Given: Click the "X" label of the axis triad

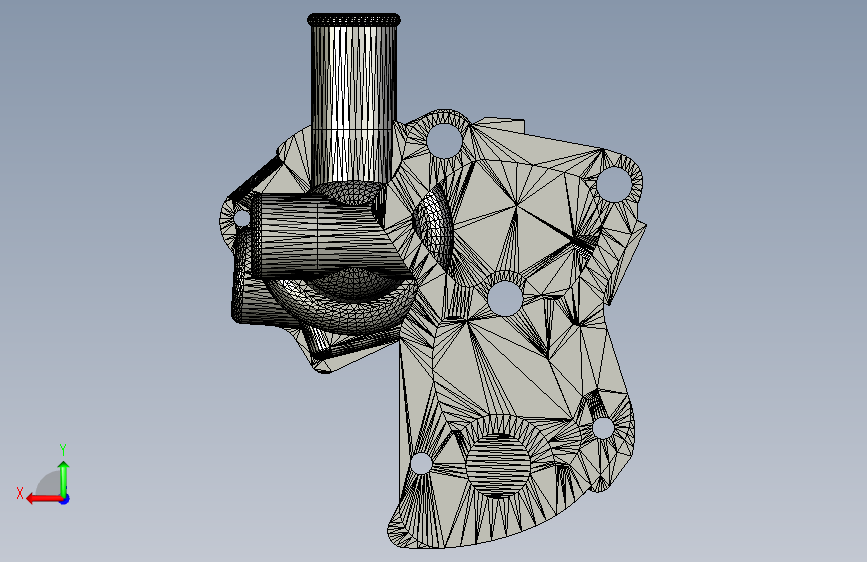Looking at the screenshot, I should (x=20, y=493).
